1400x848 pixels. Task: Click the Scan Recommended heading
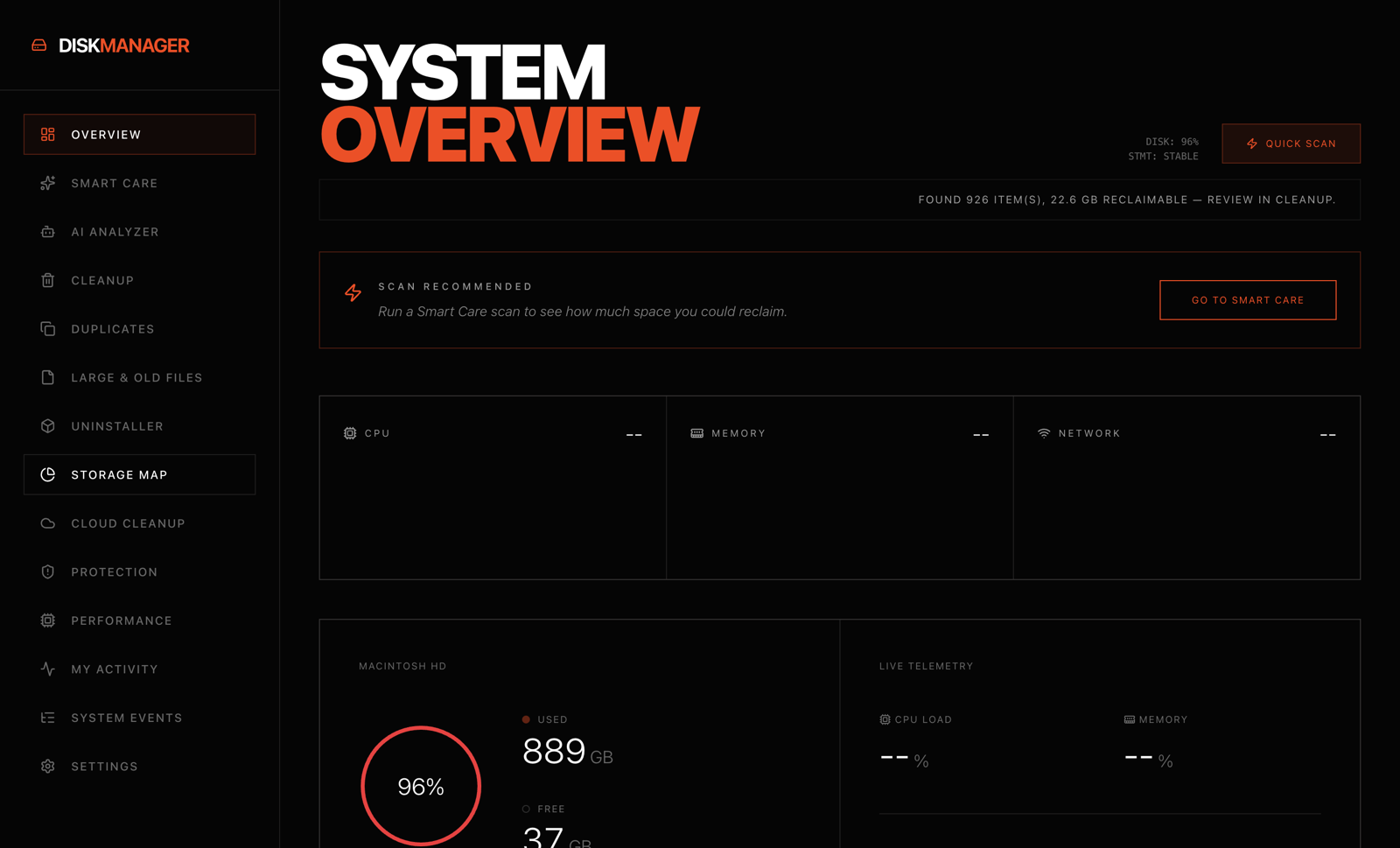pyautogui.click(x=456, y=286)
